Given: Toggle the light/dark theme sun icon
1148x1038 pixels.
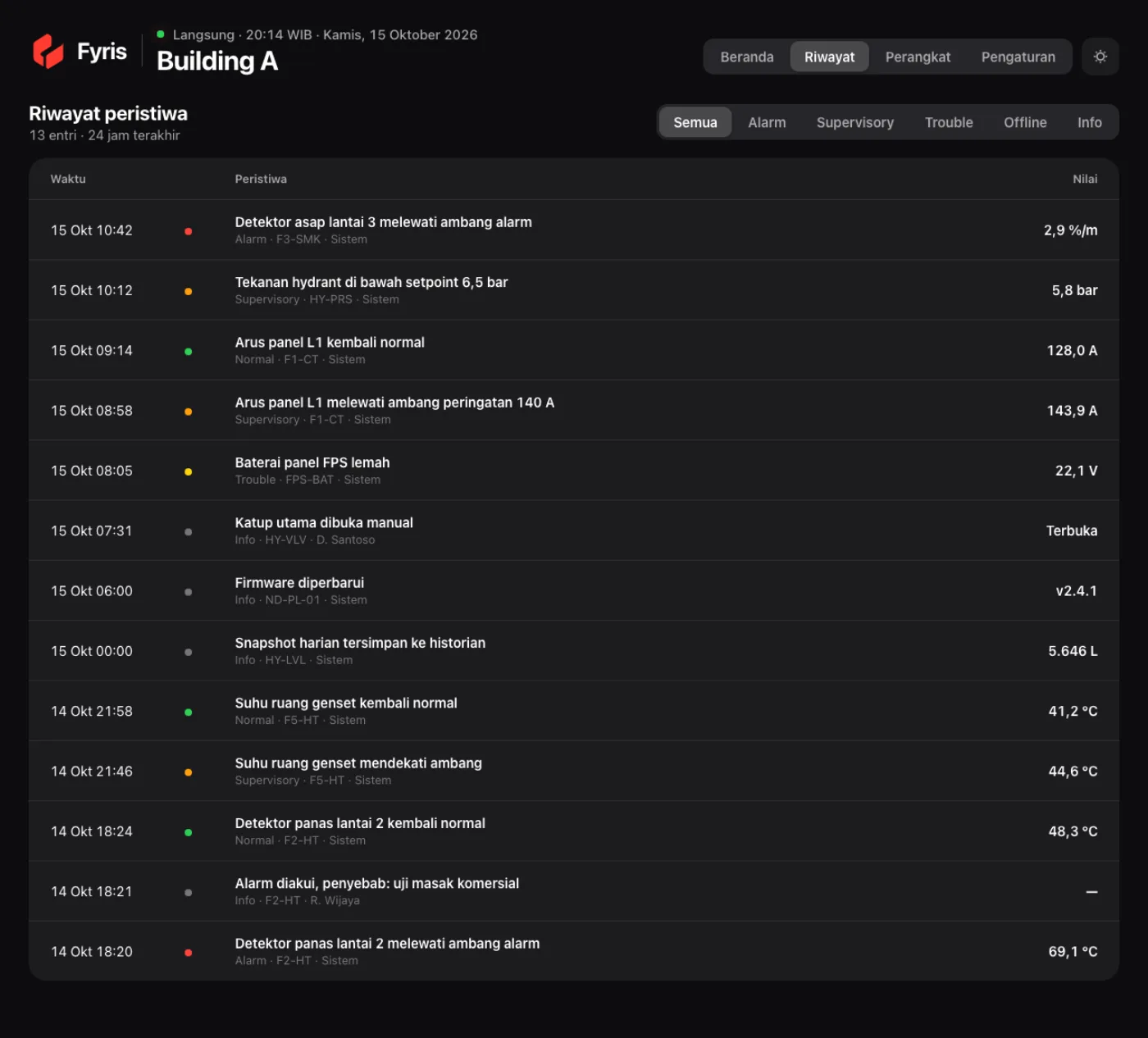Looking at the screenshot, I should click(1100, 57).
